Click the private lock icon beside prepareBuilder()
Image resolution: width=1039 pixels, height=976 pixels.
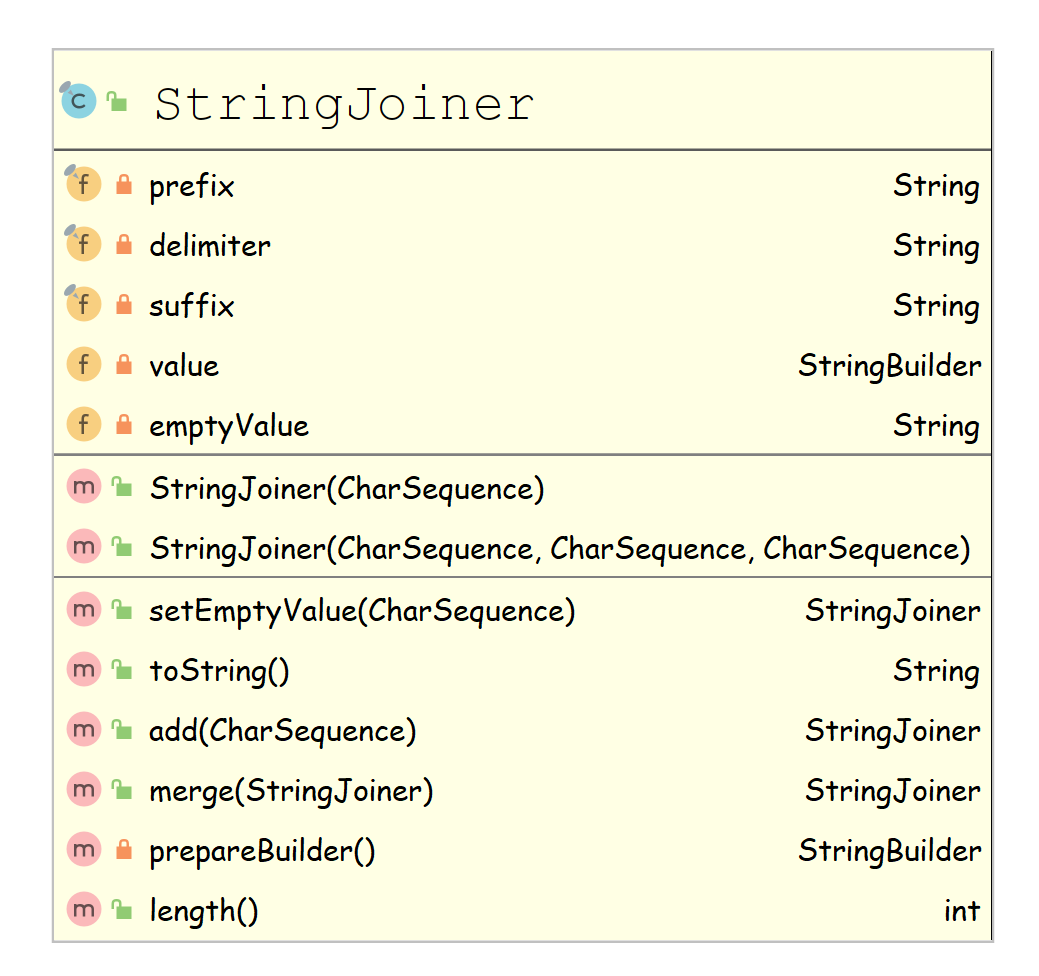124,850
